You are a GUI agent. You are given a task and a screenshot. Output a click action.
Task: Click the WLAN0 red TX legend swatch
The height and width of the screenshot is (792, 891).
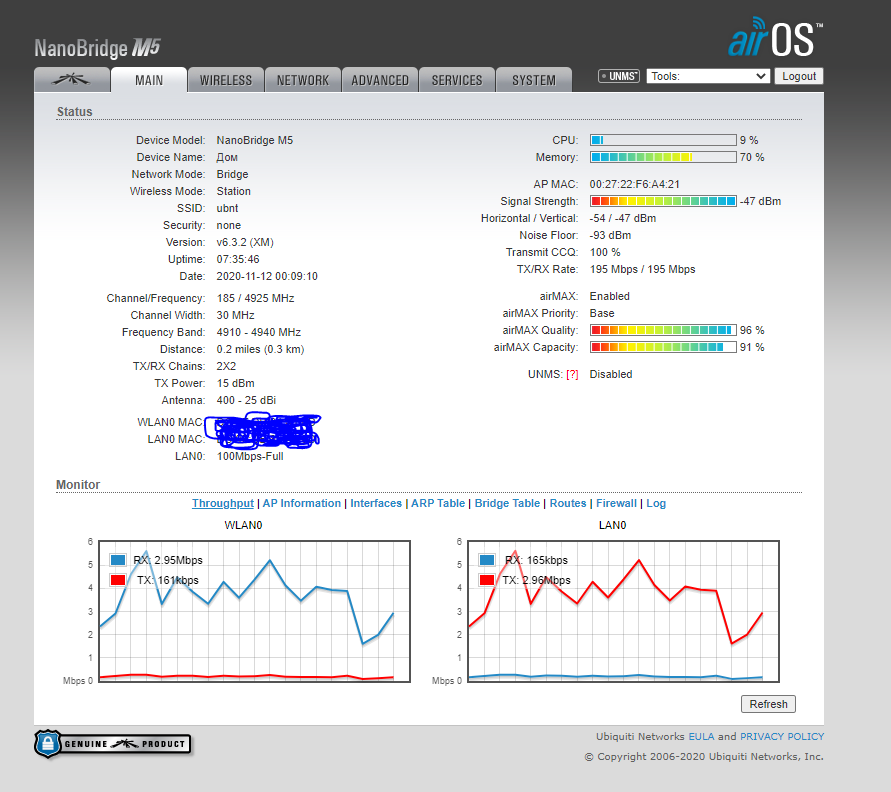click(118, 580)
